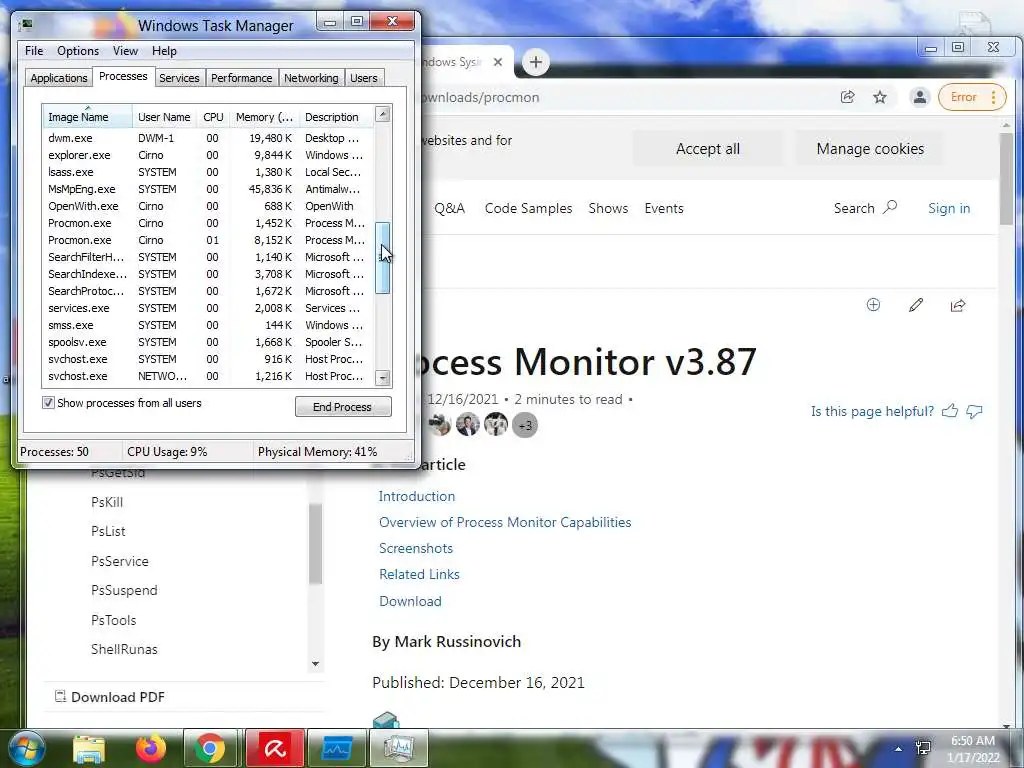Switch to Users tab
The width and height of the screenshot is (1024, 768).
coord(363,78)
